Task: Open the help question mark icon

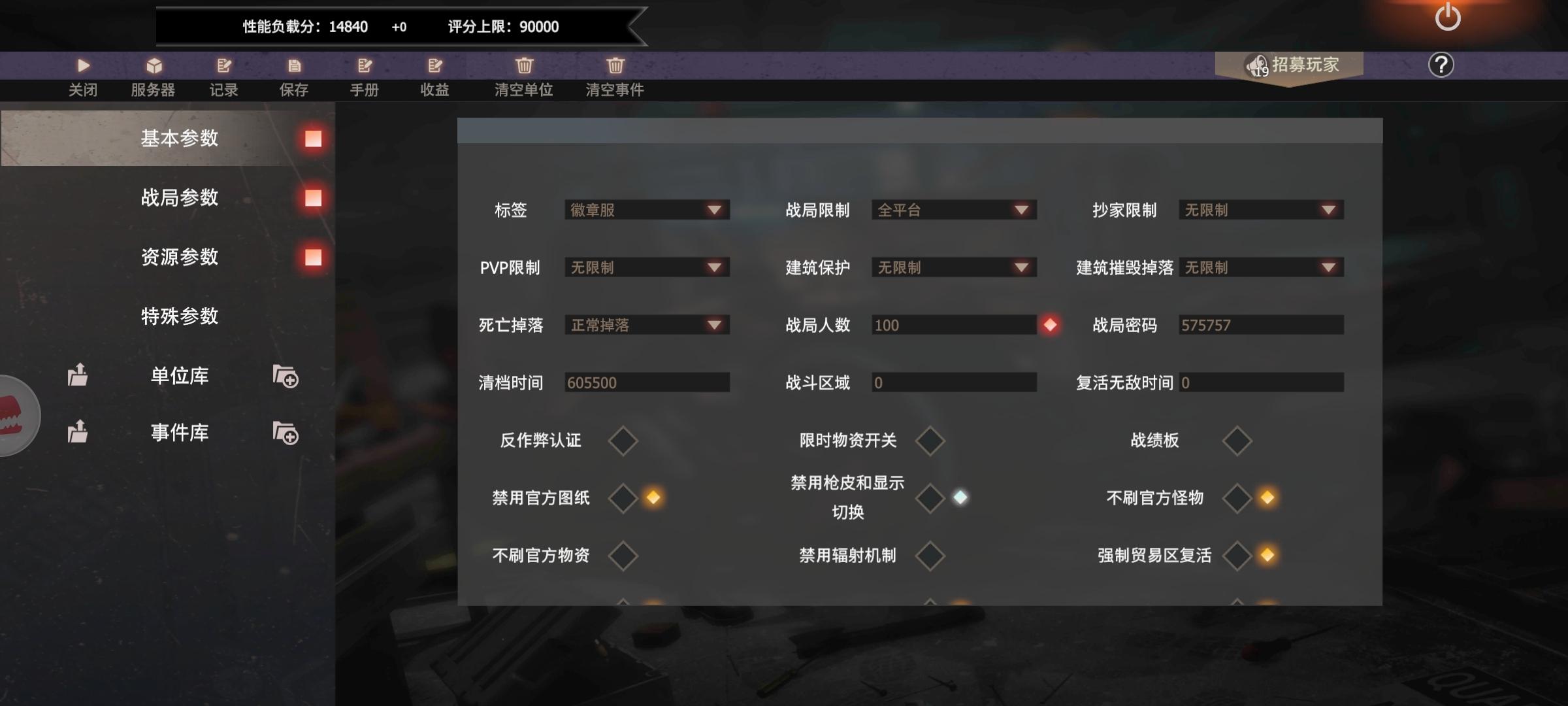Action: coord(1441,65)
